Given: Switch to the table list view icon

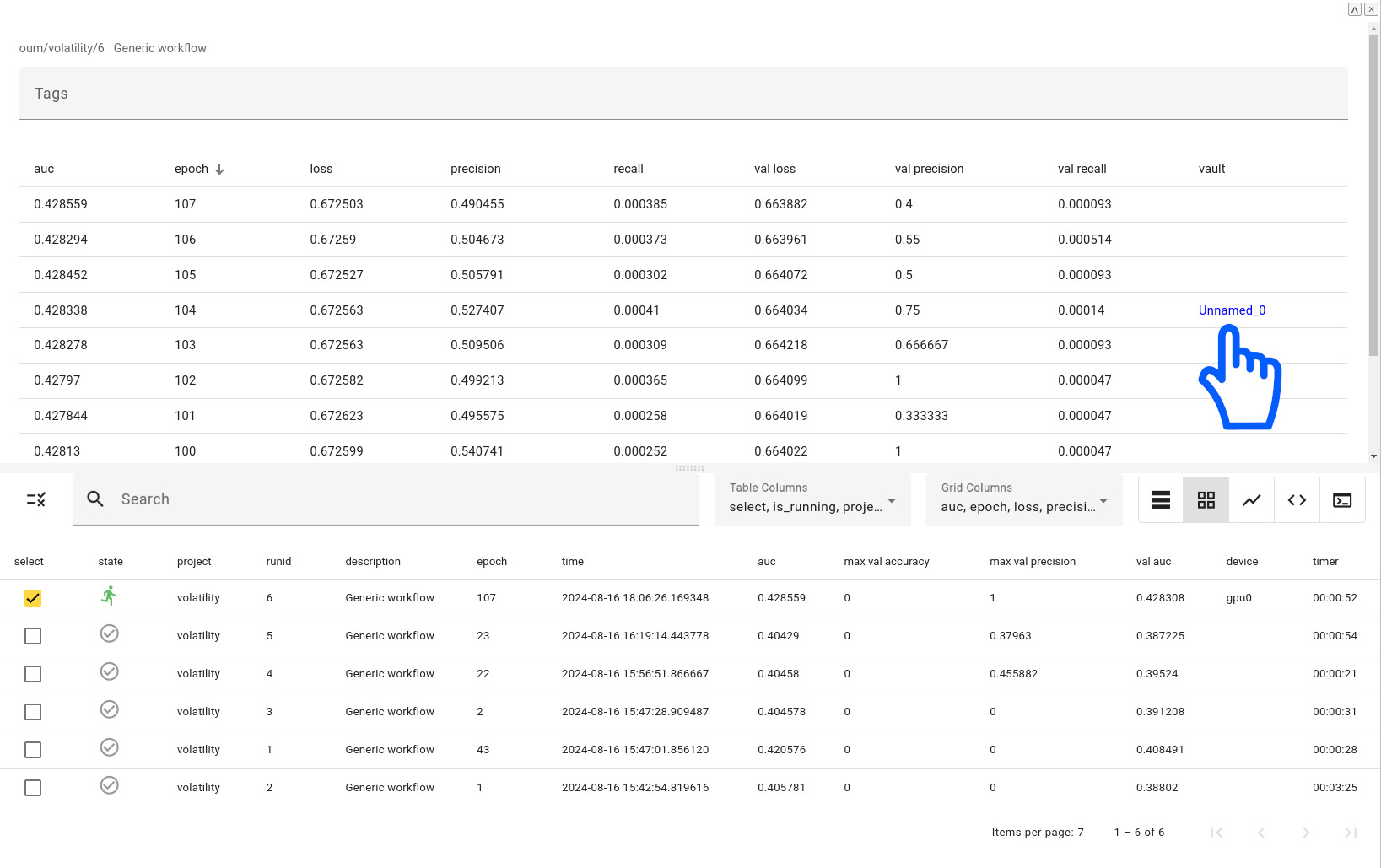Looking at the screenshot, I should tap(1161, 500).
